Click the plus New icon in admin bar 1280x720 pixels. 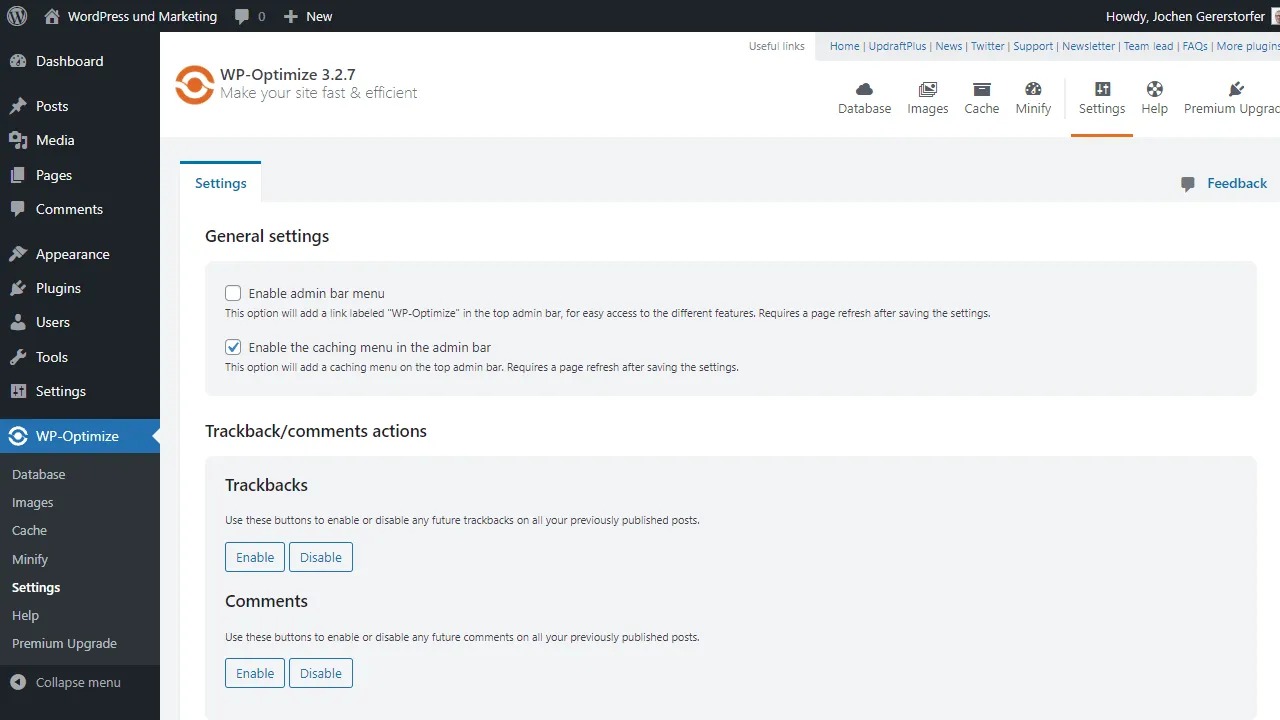pyautogui.click(x=291, y=16)
